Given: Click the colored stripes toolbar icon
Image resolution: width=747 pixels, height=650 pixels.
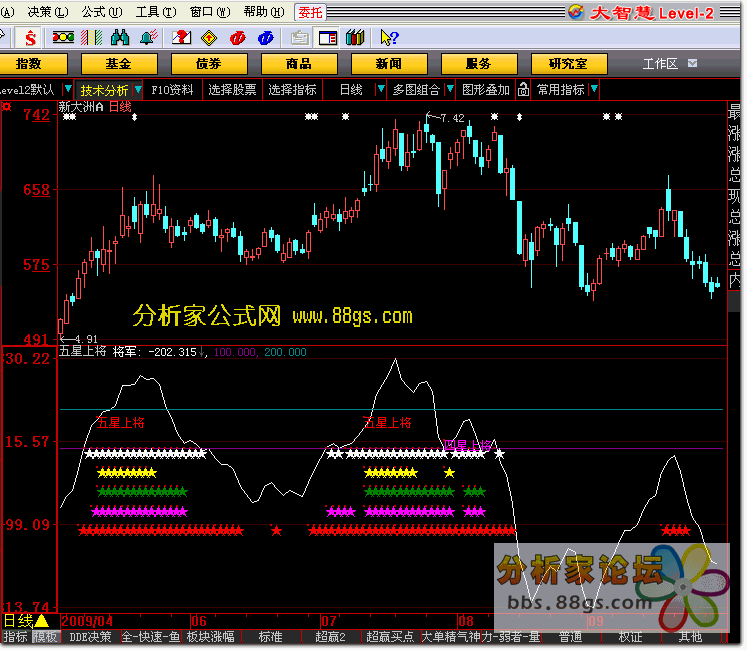Looking at the screenshot, I should coord(91,37).
